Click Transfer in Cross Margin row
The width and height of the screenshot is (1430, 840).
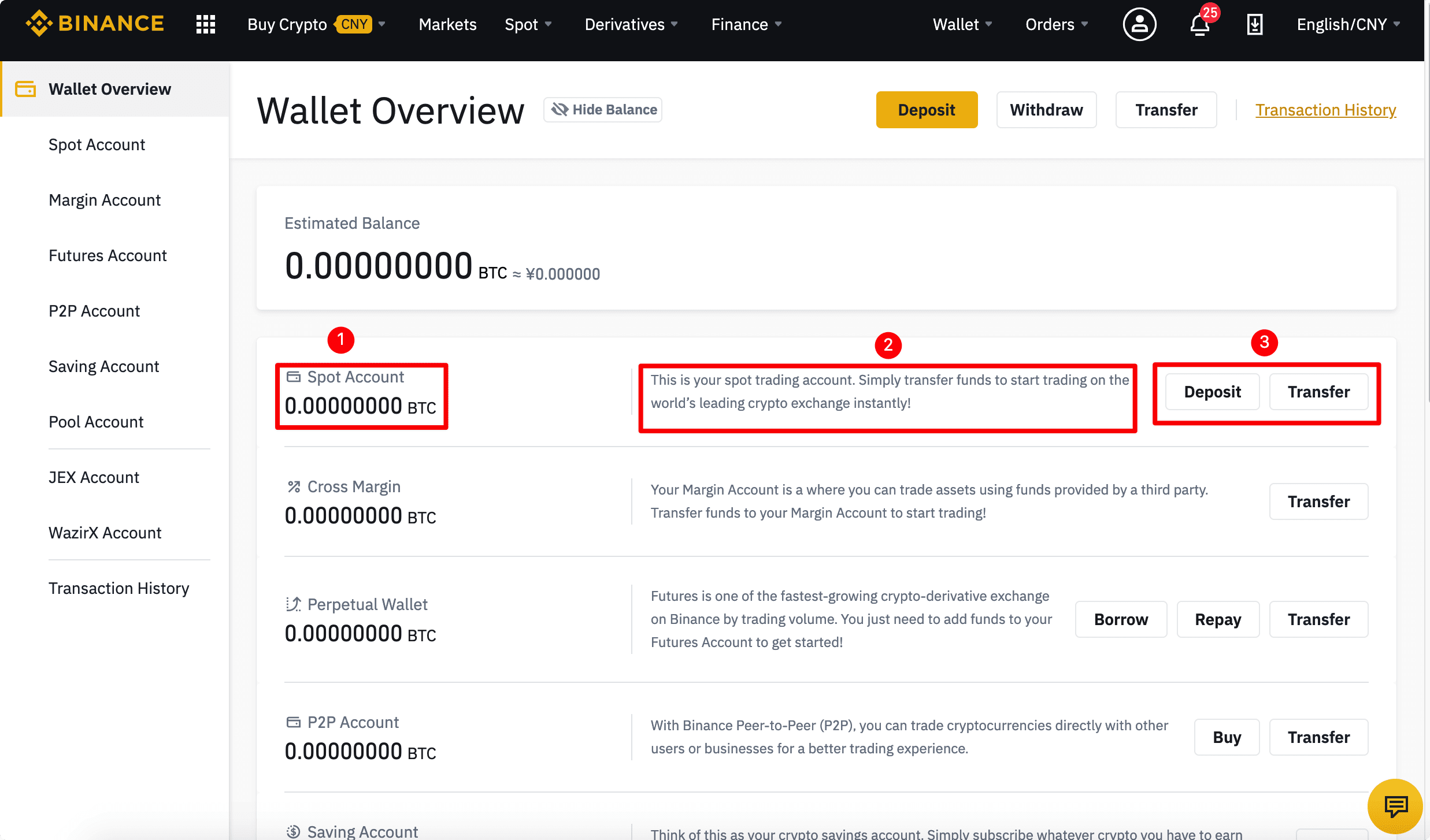tap(1318, 501)
